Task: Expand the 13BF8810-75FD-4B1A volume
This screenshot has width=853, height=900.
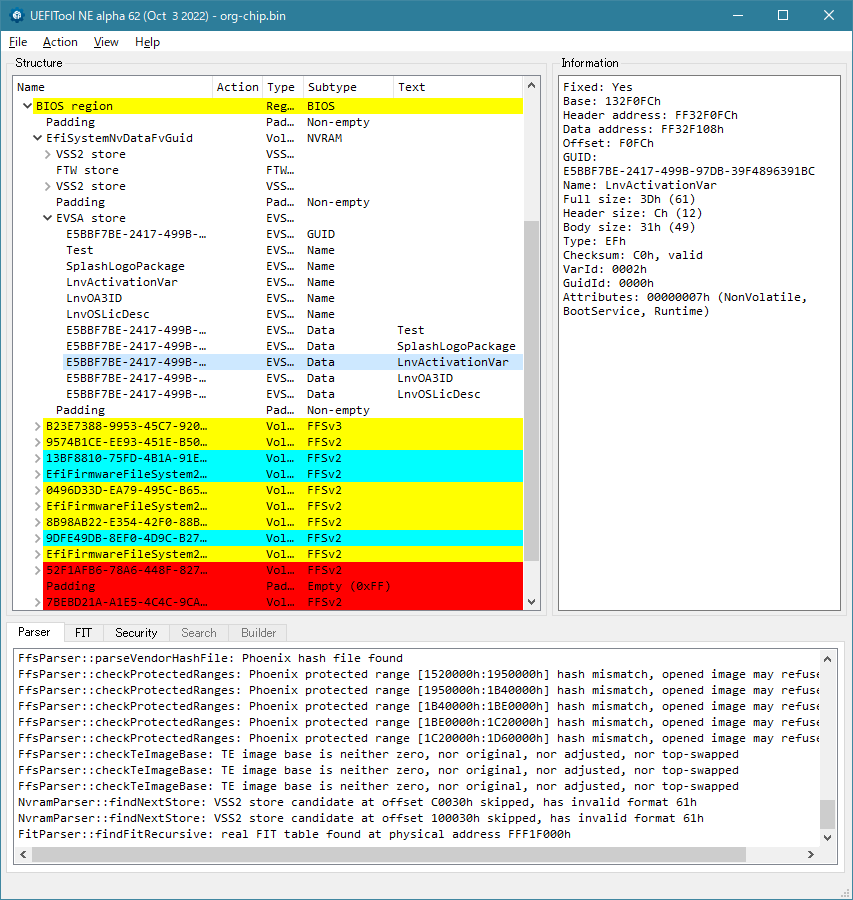Action: click(37, 459)
